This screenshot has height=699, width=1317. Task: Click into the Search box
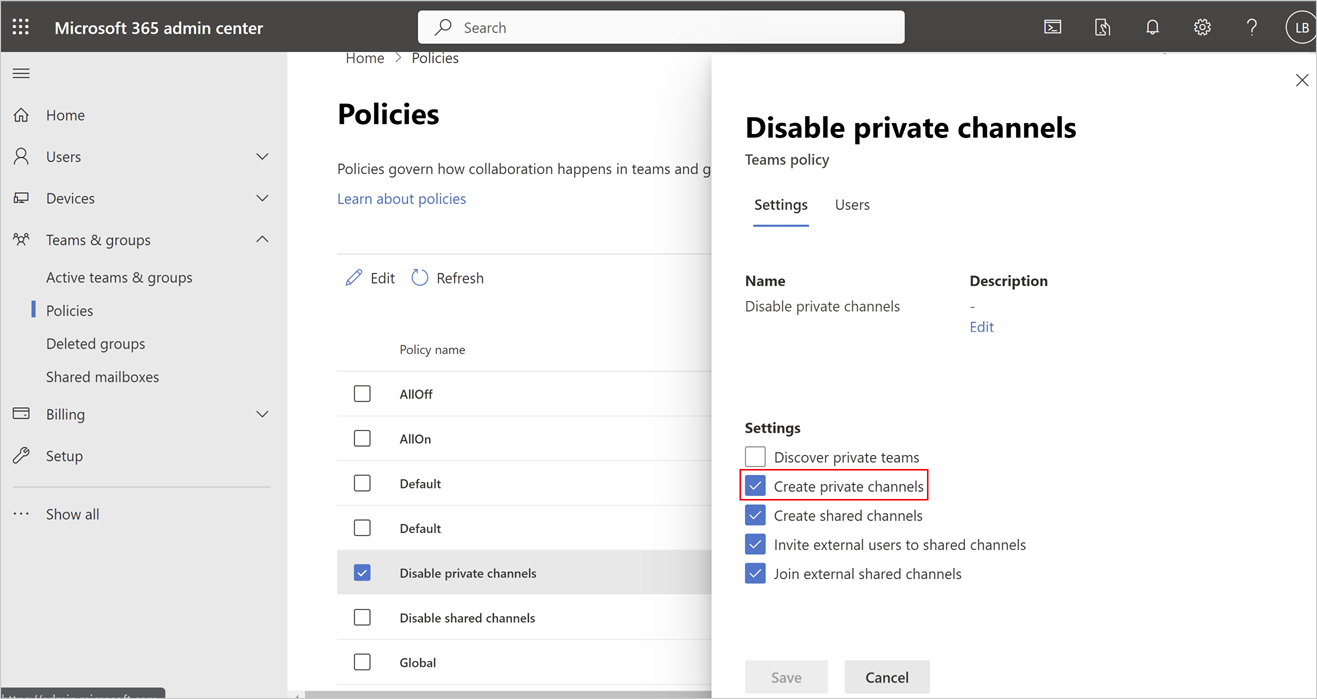click(661, 27)
